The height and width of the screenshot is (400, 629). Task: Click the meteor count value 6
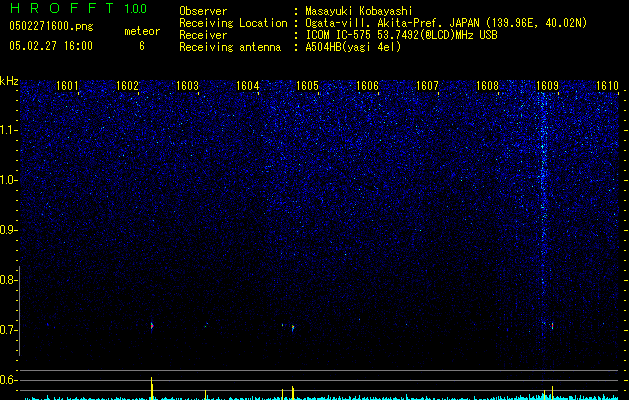pos(142,46)
